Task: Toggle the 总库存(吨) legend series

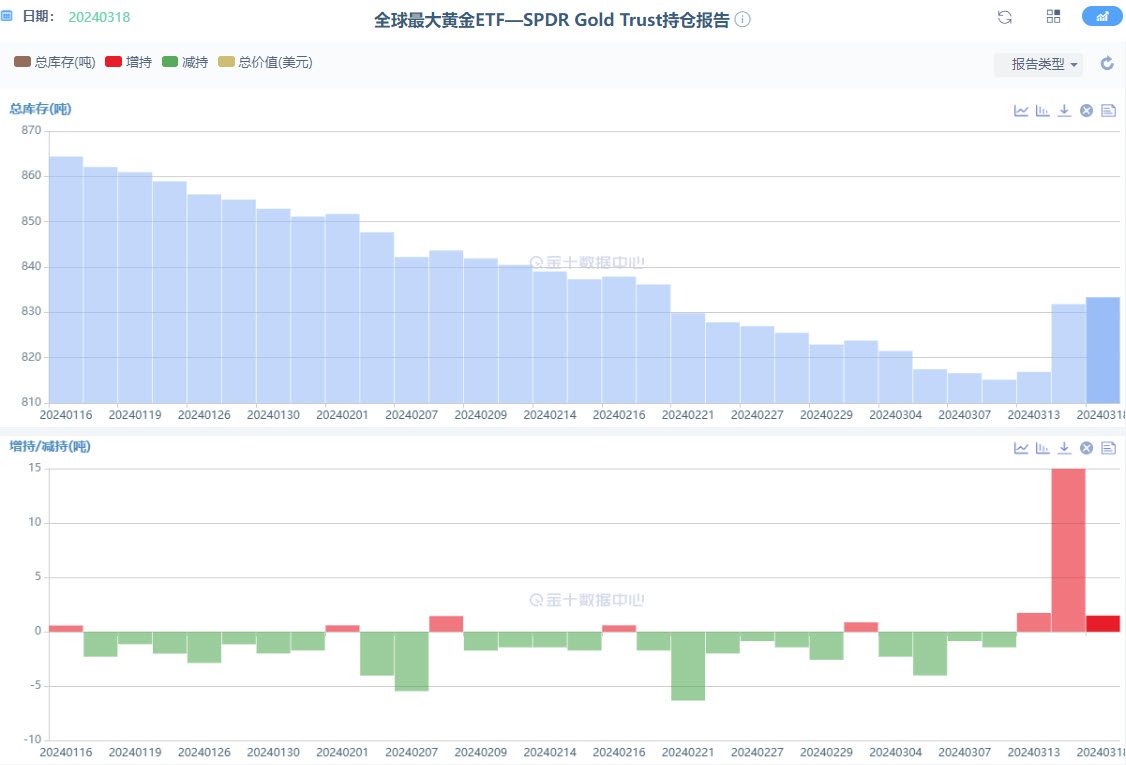Action: (55, 63)
